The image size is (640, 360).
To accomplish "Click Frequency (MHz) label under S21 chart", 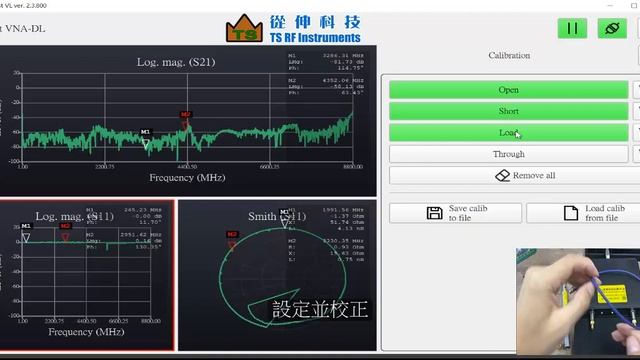I will [187, 178].
